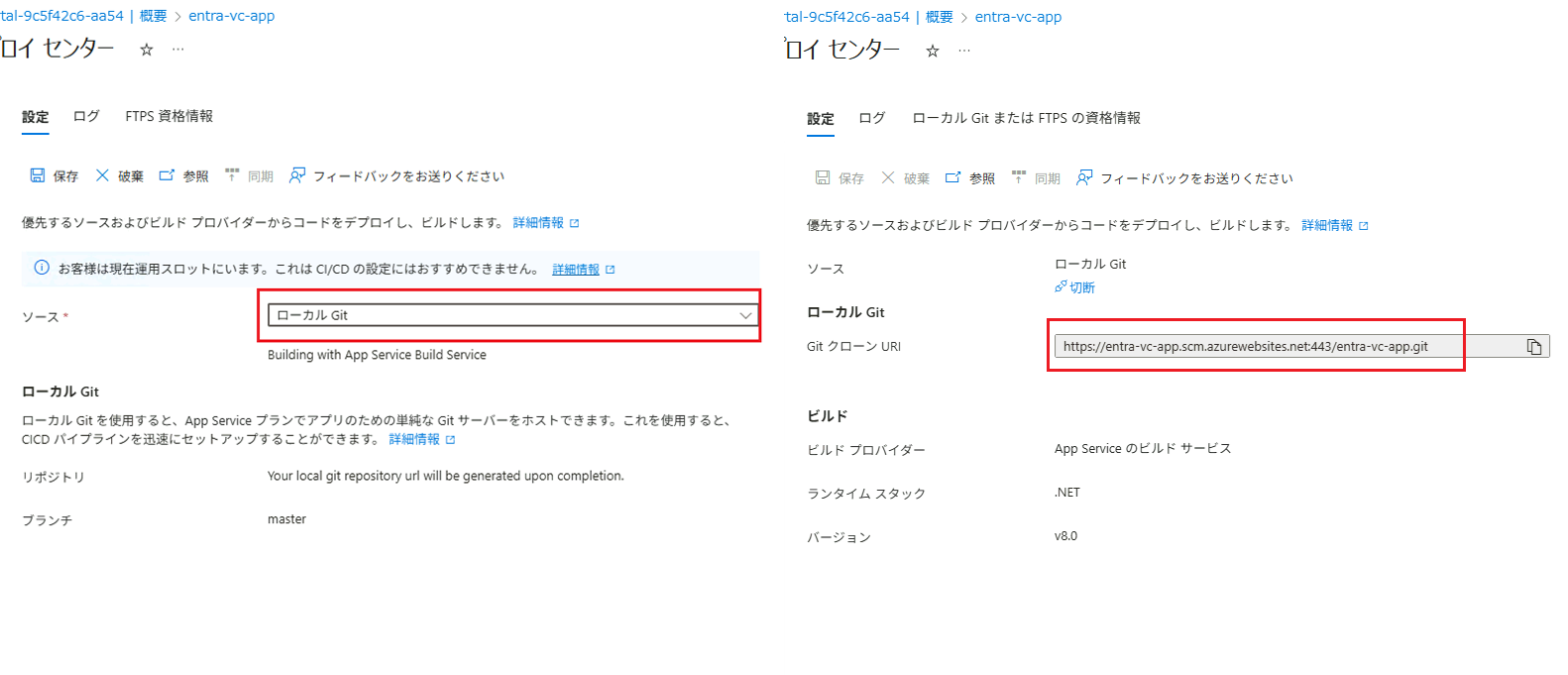Favorite the page with right star icon
The height and width of the screenshot is (675, 1568).
[933, 52]
